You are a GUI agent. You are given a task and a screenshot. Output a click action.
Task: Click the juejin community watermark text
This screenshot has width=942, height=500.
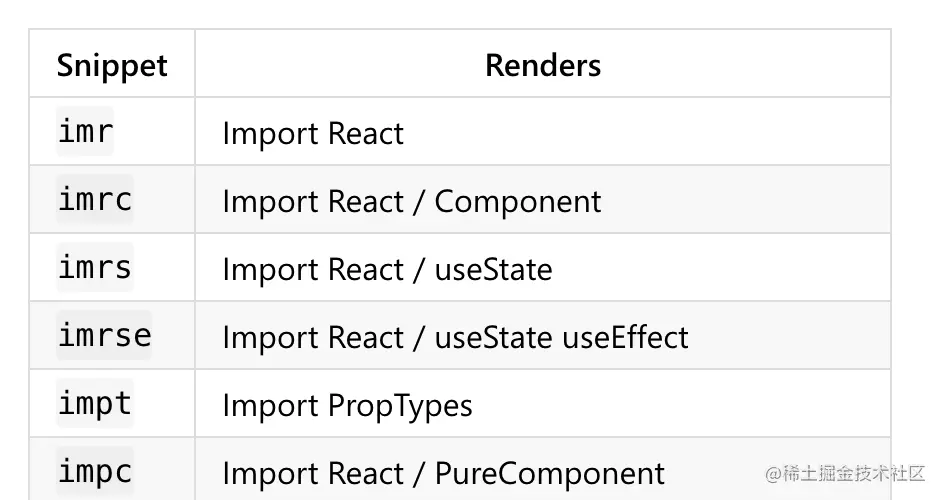[x=846, y=473]
